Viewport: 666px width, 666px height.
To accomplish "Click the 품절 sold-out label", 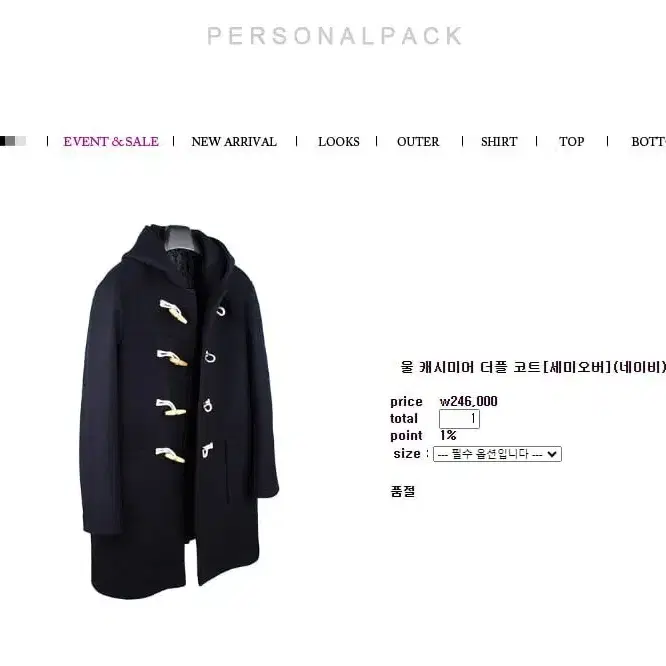I will (402, 491).
